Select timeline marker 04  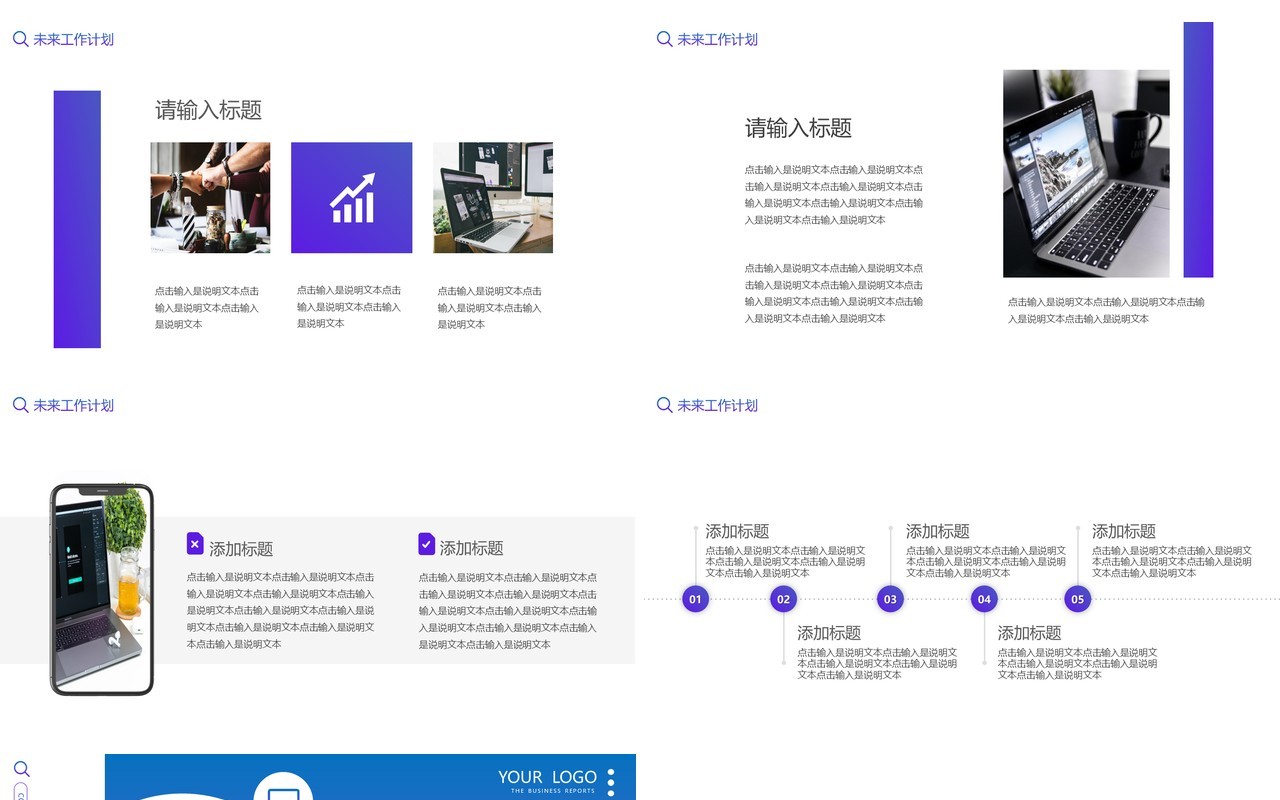(984, 600)
